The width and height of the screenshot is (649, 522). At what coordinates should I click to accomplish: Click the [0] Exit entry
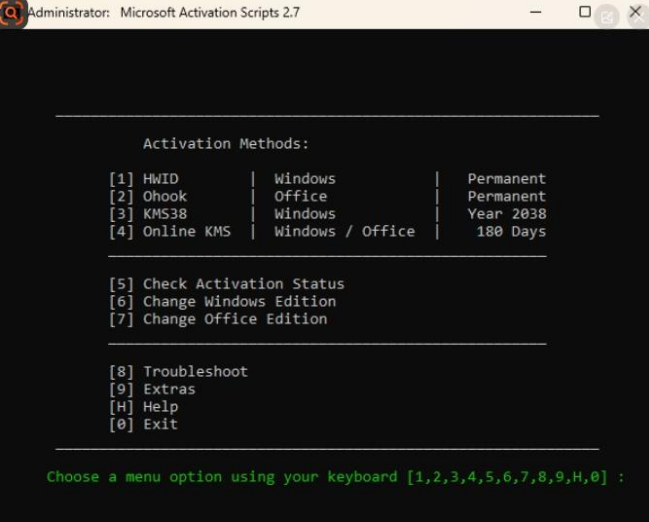[143, 424]
